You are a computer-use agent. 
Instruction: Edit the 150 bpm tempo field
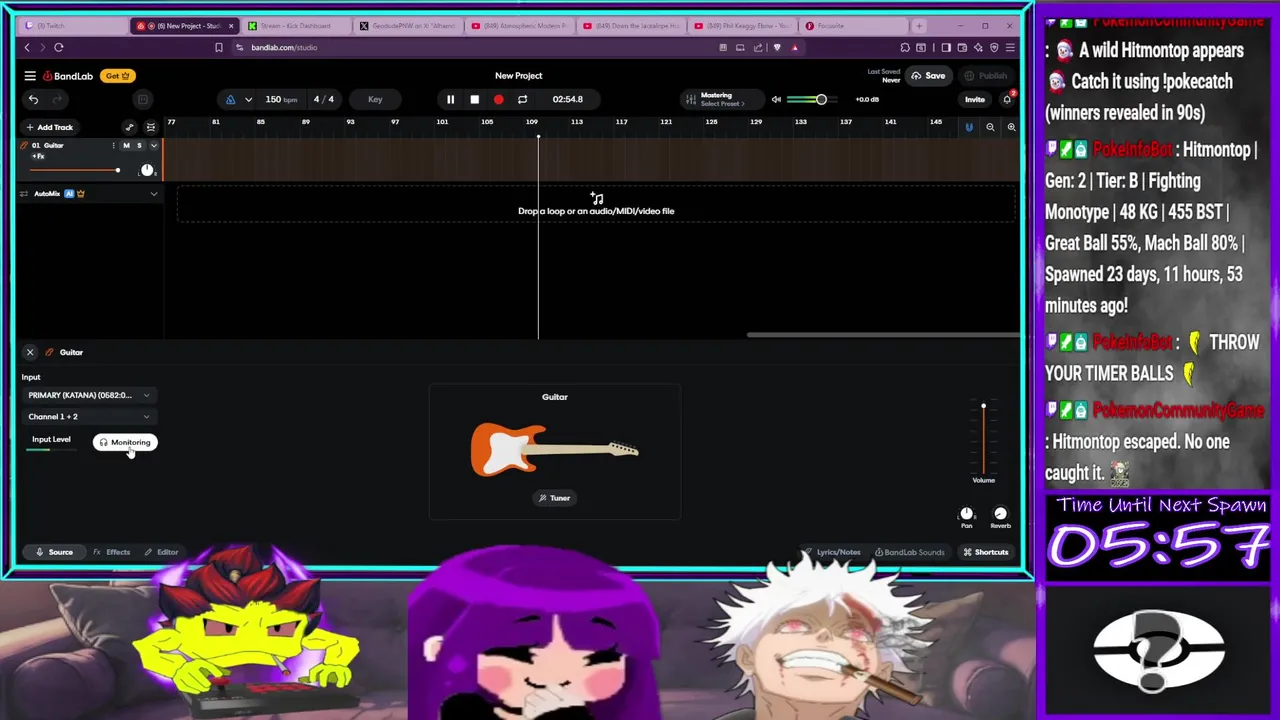(x=280, y=99)
